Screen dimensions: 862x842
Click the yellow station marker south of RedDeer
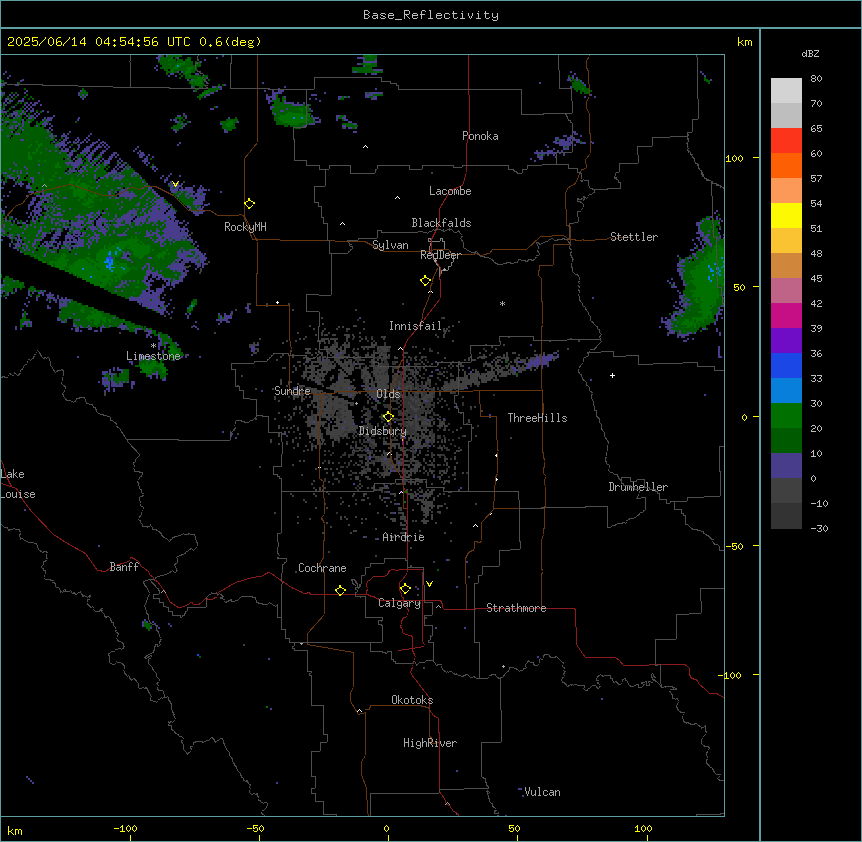click(x=425, y=281)
